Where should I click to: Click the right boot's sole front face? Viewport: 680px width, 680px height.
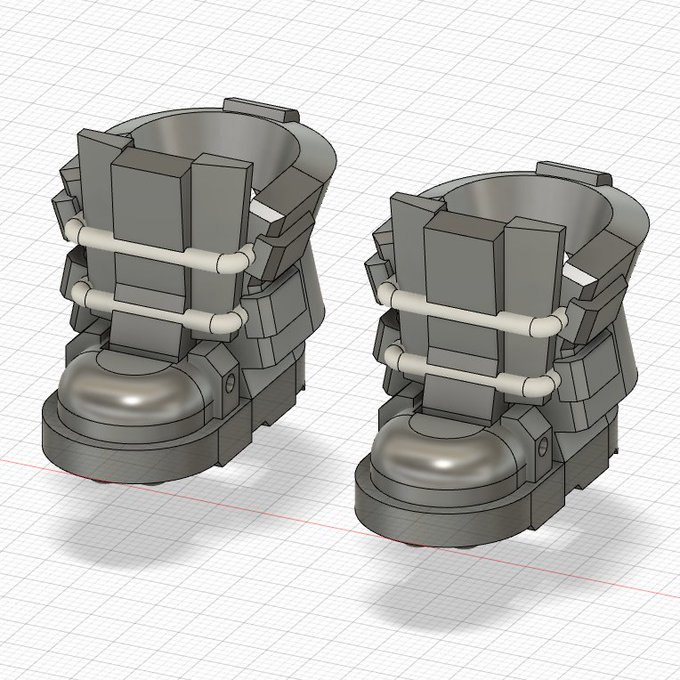[442, 520]
